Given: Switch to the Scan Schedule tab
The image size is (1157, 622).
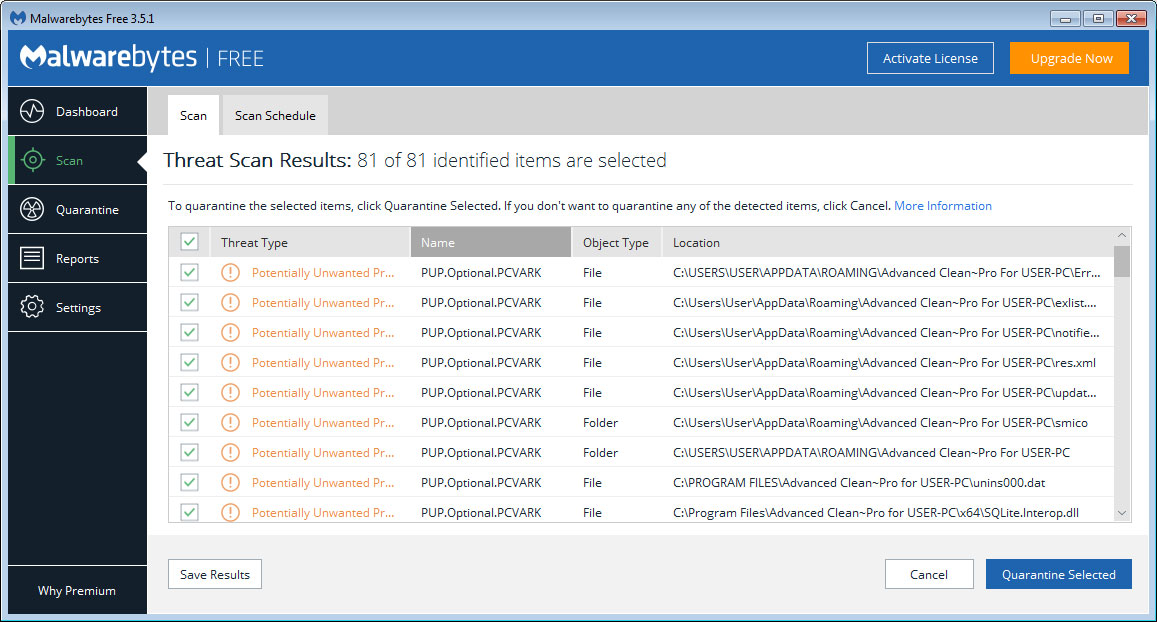Looking at the screenshot, I should [274, 115].
